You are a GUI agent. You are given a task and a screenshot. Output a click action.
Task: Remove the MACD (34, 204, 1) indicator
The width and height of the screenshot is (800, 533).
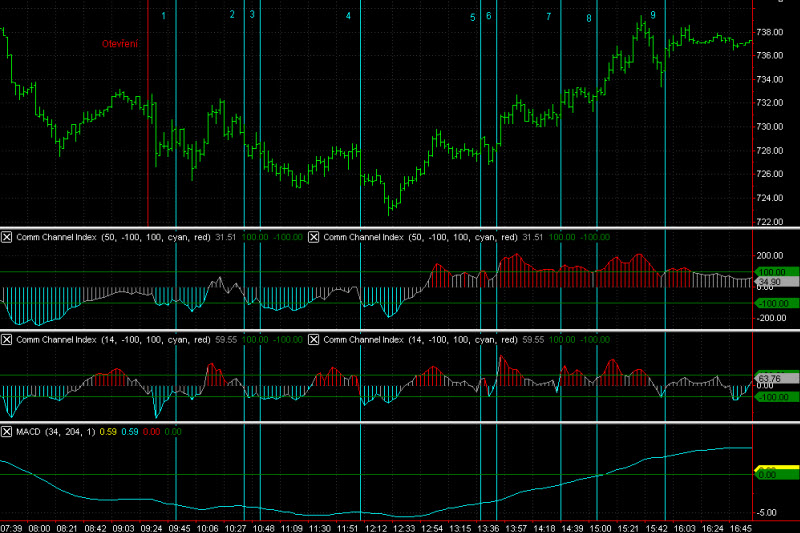[x=6, y=432]
